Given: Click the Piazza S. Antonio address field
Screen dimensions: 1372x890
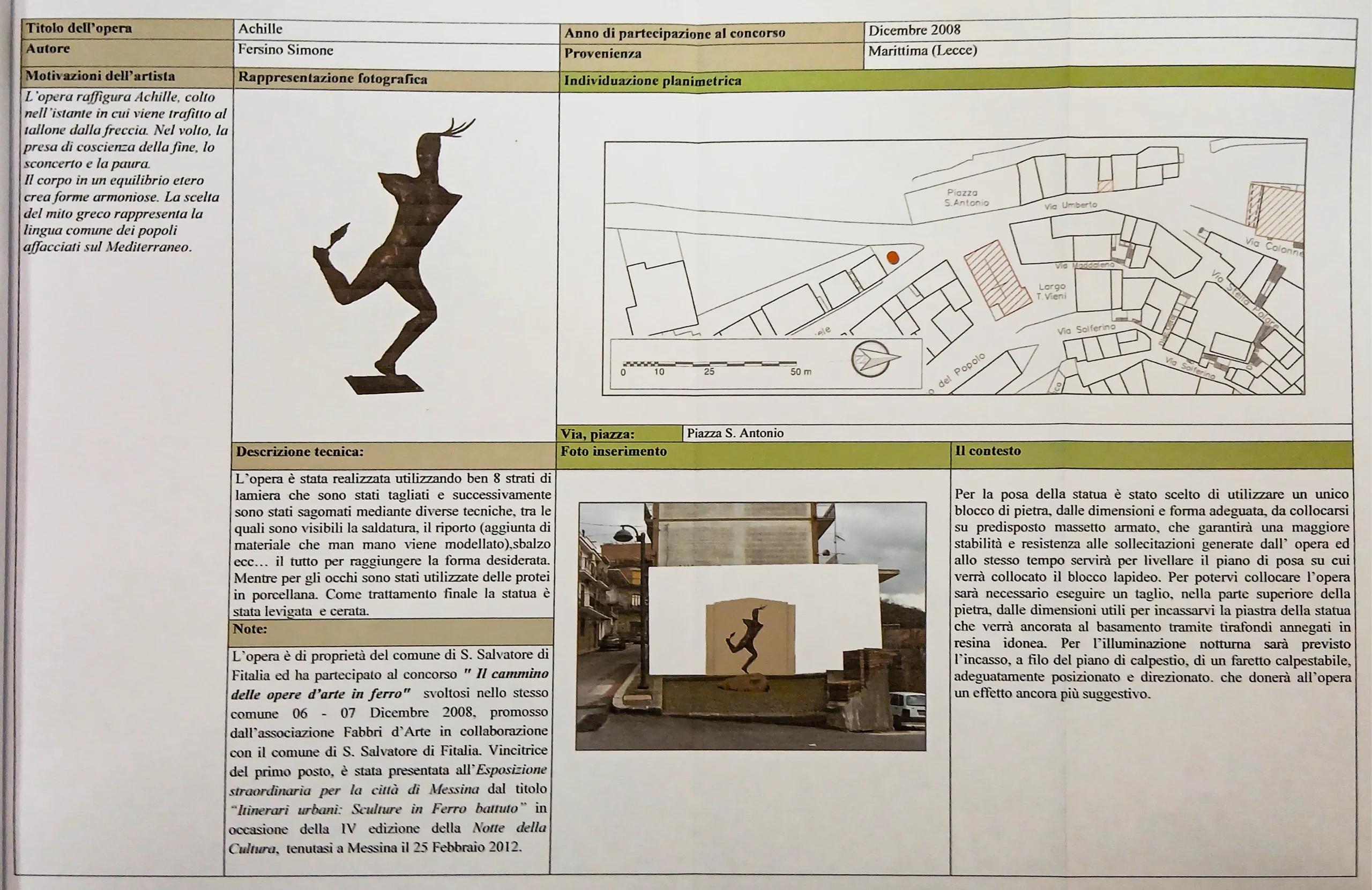Looking at the screenshot, I should coord(735,433).
